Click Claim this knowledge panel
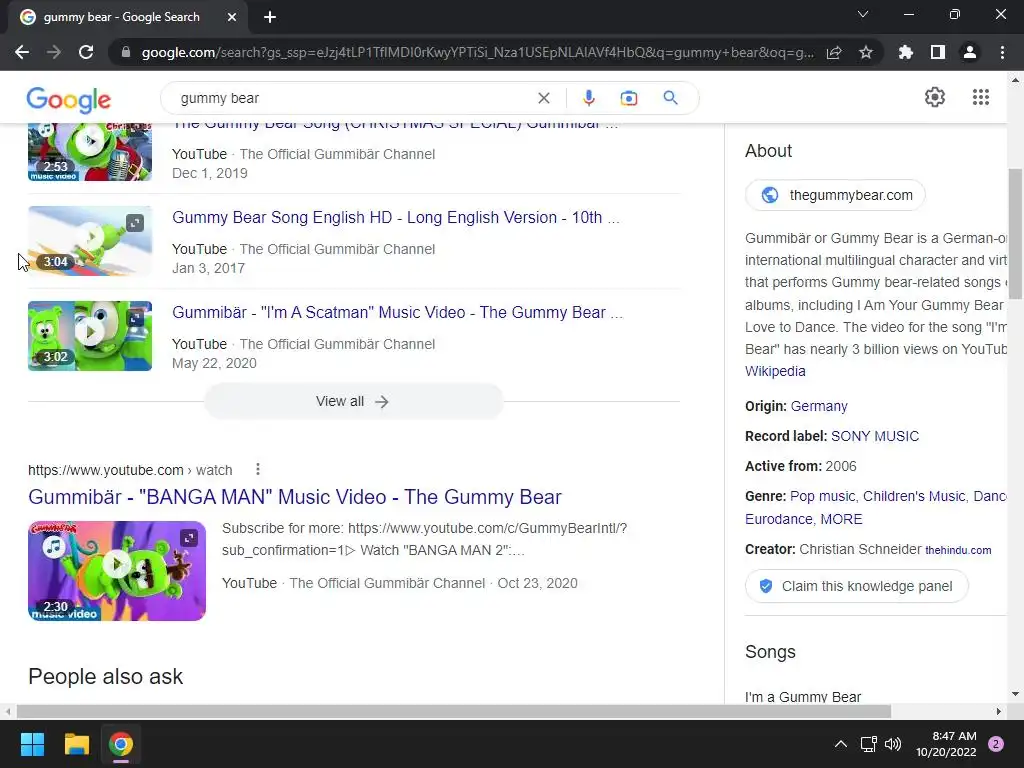Screen dimensions: 1024x768 (857, 586)
